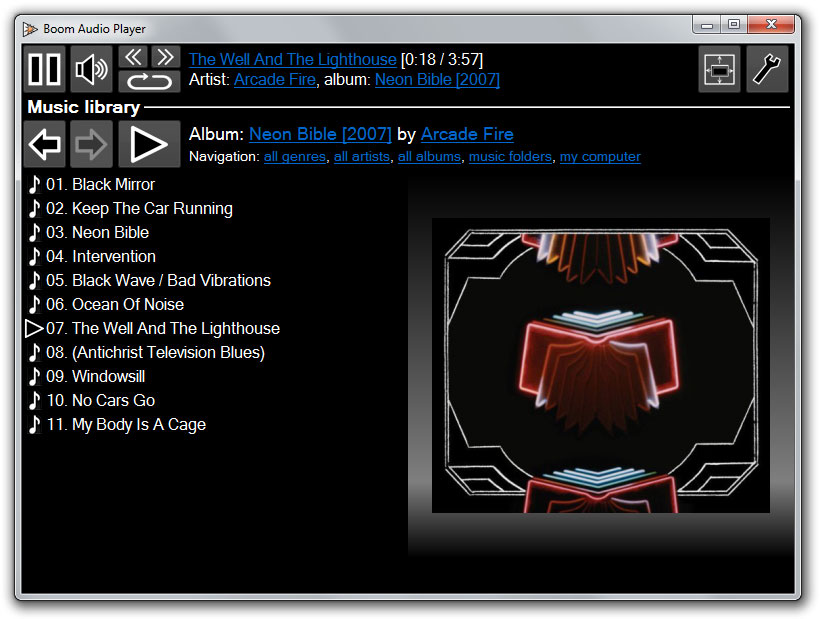Navigate to music folders
Image resolution: width=820 pixels, height=619 pixels.
[x=510, y=157]
